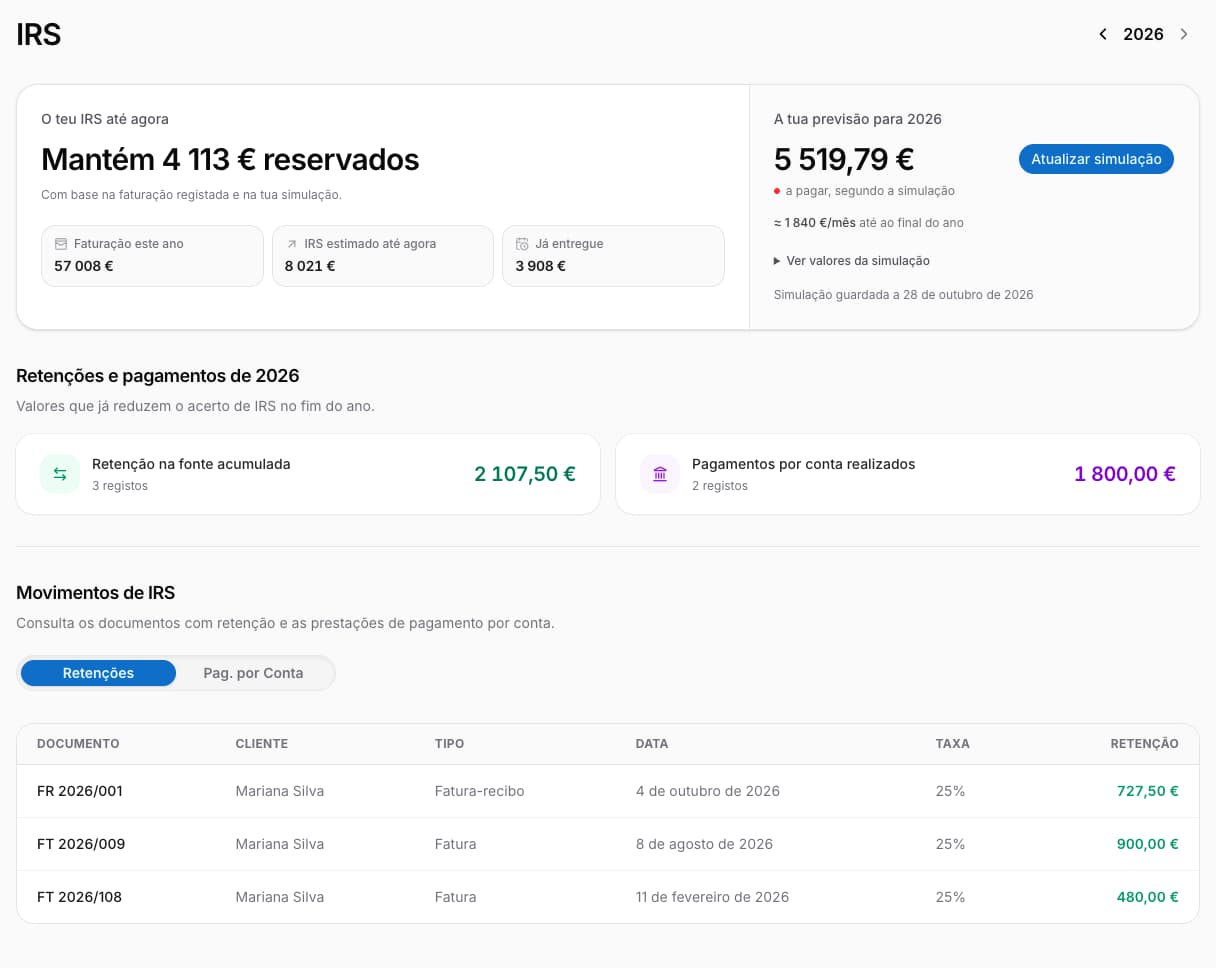Update the simulation with Atualizar simulação
The image size is (1216, 968).
coord(1096,159)
